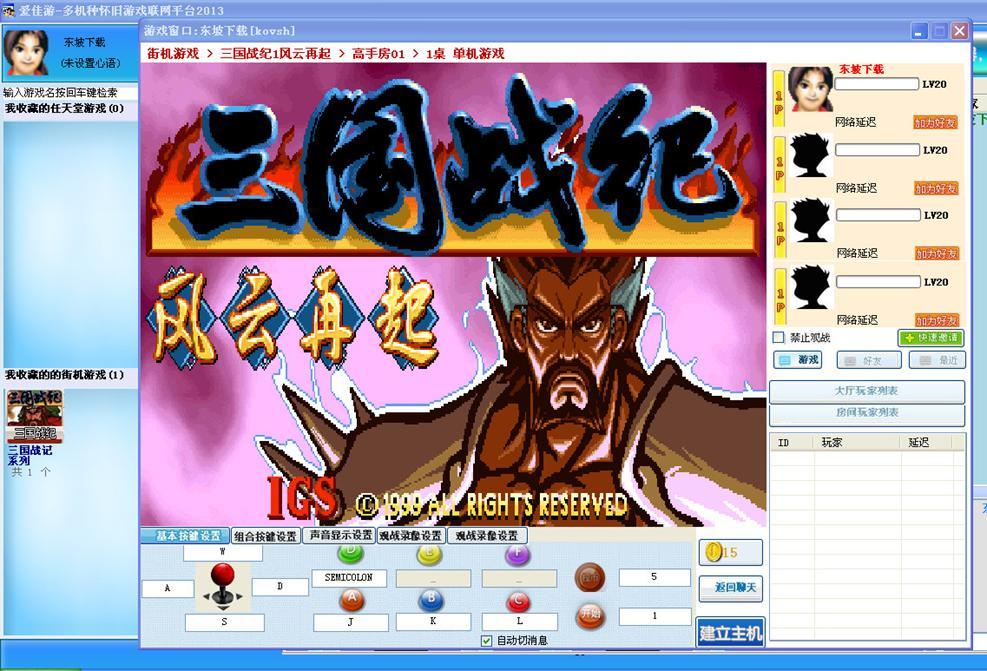Click the start key field showing 1
The width and height of the screenshot is (987, 671).
(x=655, y=616)
